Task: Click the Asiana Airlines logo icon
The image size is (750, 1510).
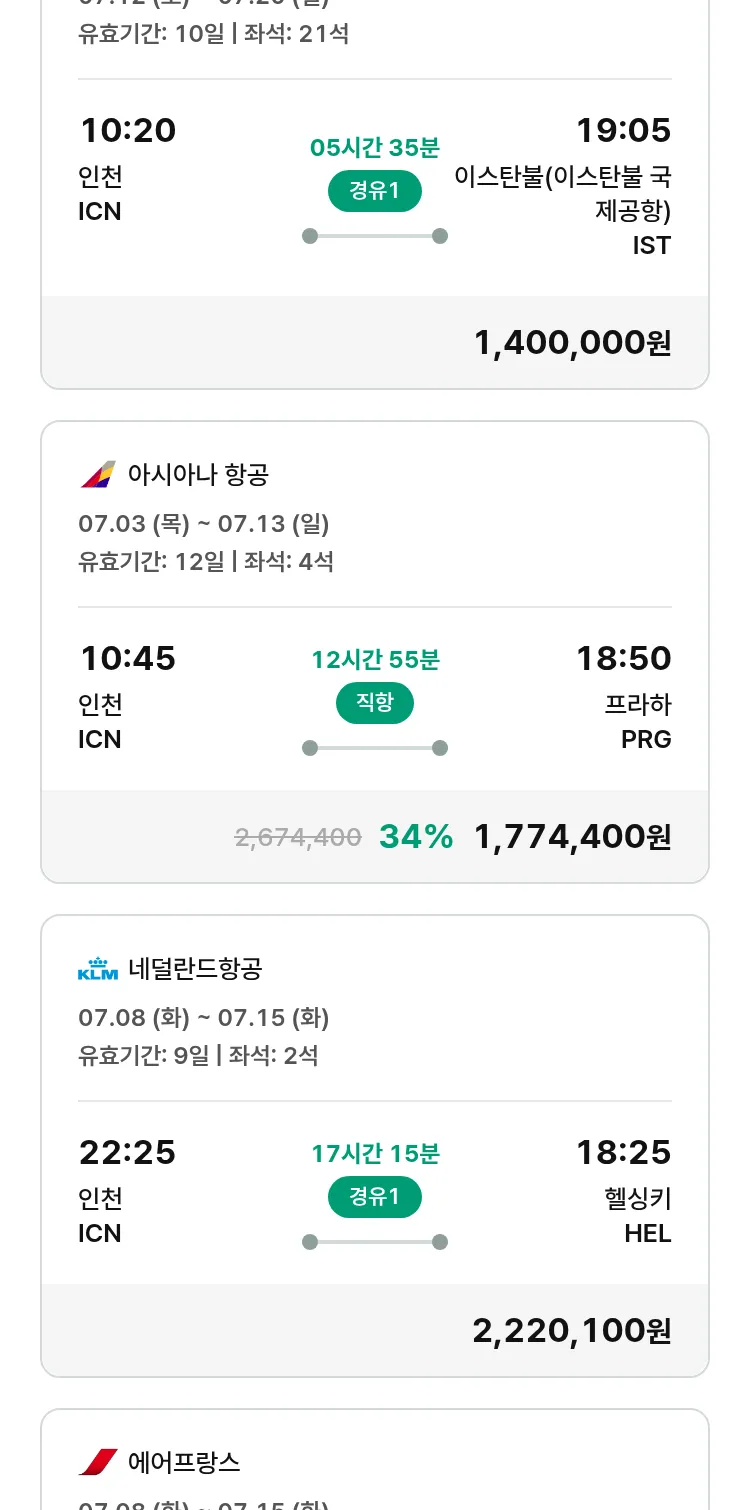Action: pos(98,474)
